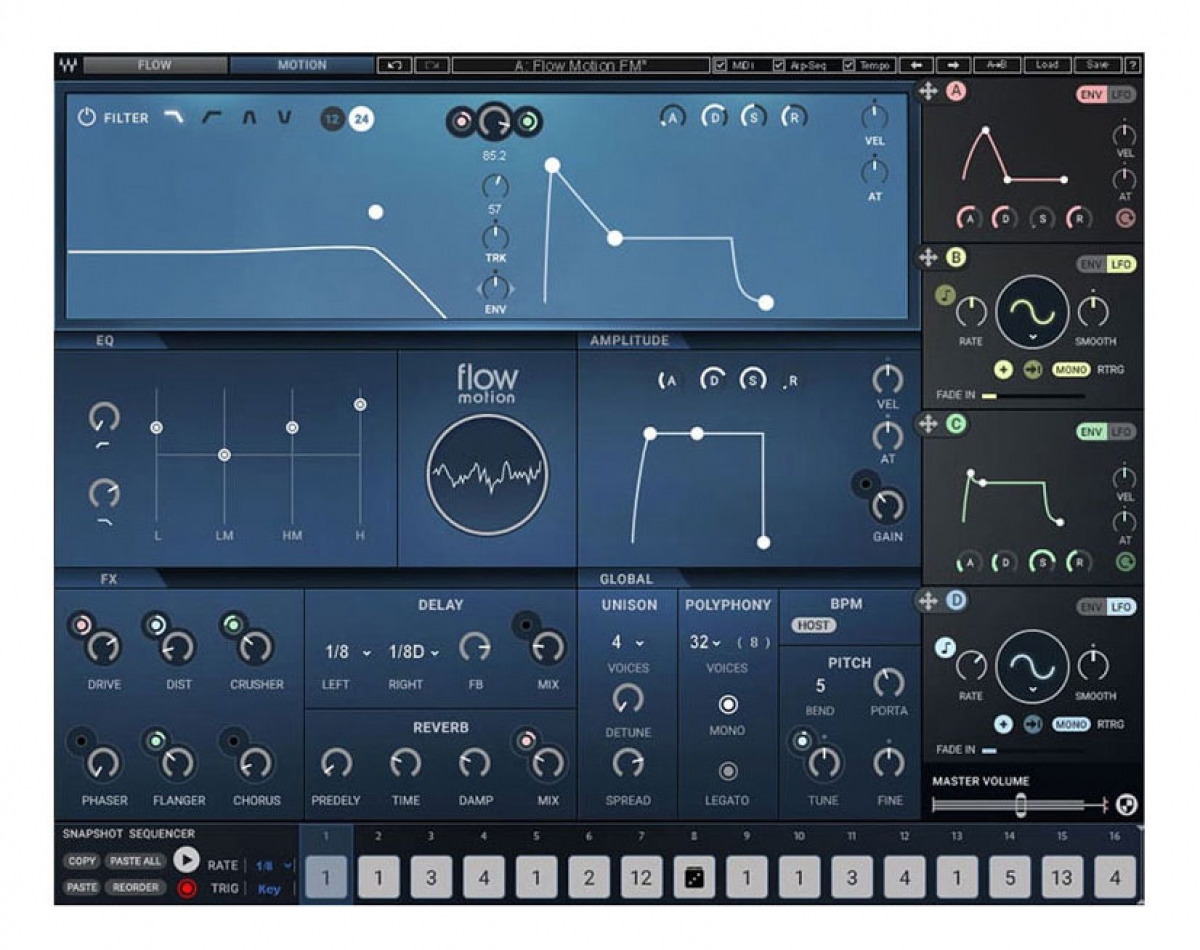Click the Waves logo icon
This screenshot has width=1200, height=950.
pos(68,66)
